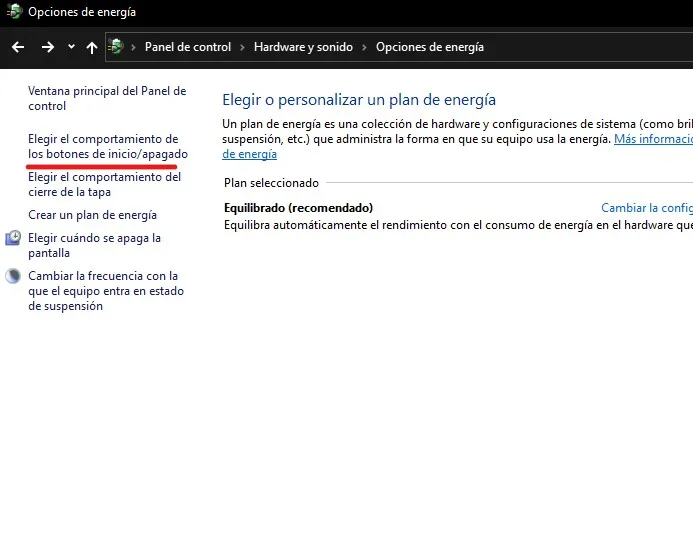Open the recent locations dropdown arrow
Image resolution: width=693 pixels, height=539 pixels.
[71, 46]
